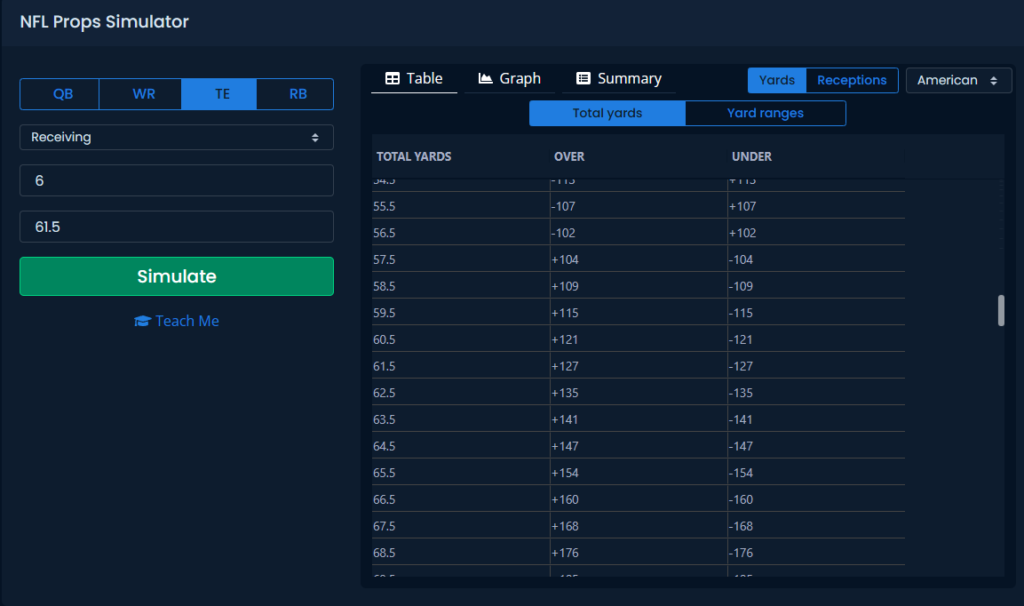
Task: Click the 57.5 total yards cell
Action: (x=461, y=260)
